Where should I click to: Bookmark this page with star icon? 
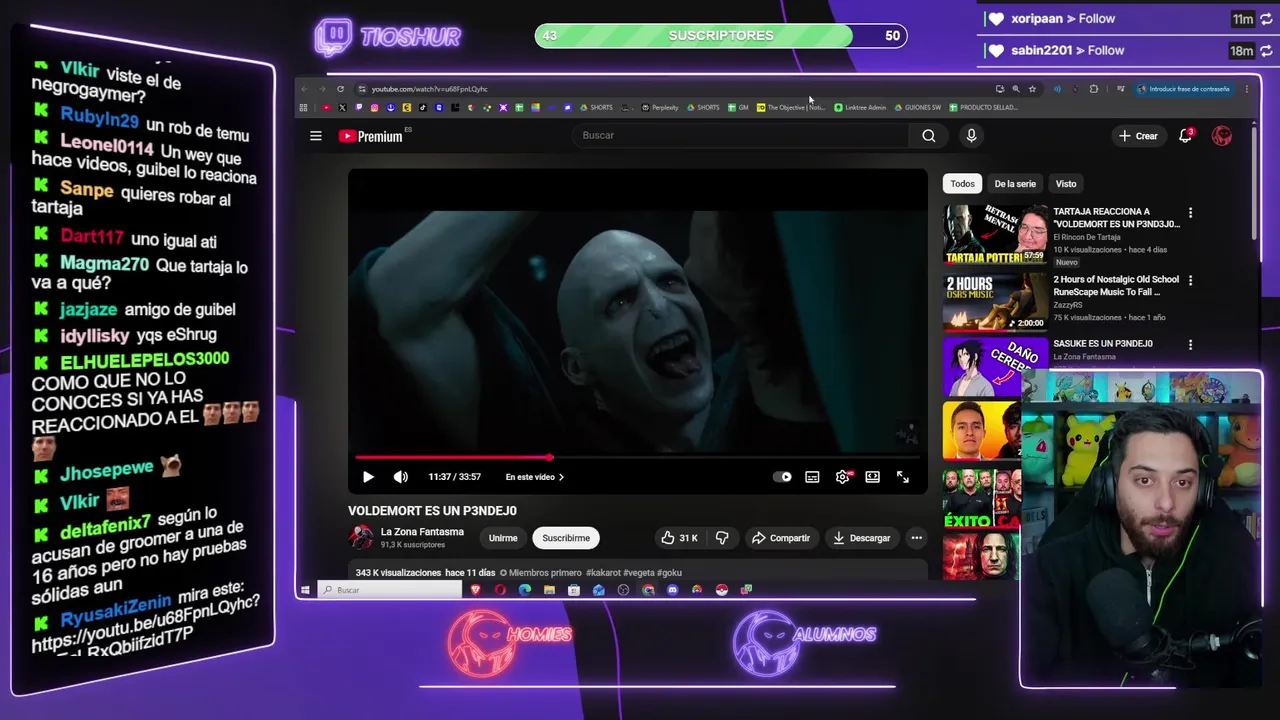click(x=1032, y=89)
